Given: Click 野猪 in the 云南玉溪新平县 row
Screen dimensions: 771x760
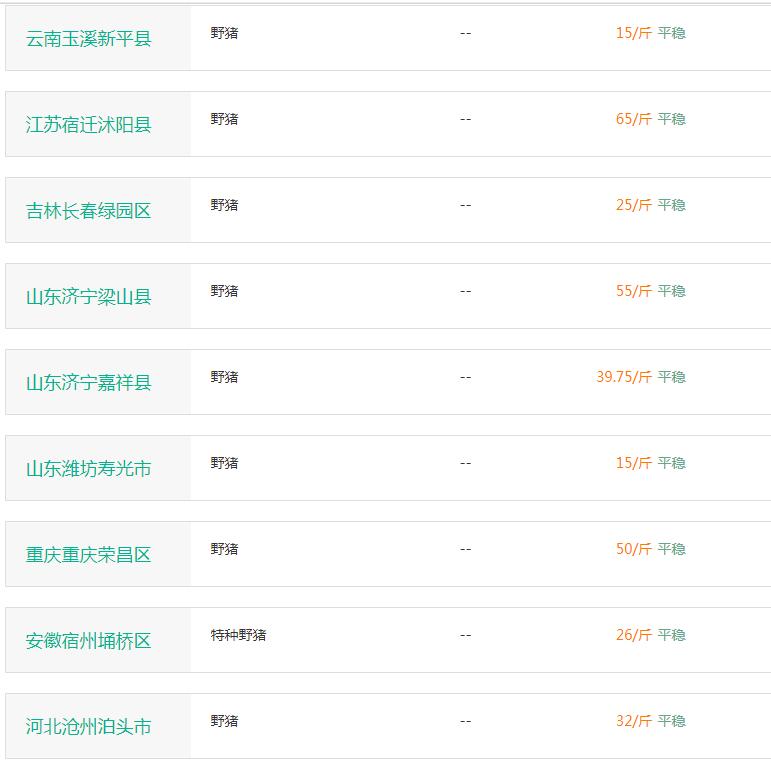Looking at the screenshot, I should tap(224, 33).
